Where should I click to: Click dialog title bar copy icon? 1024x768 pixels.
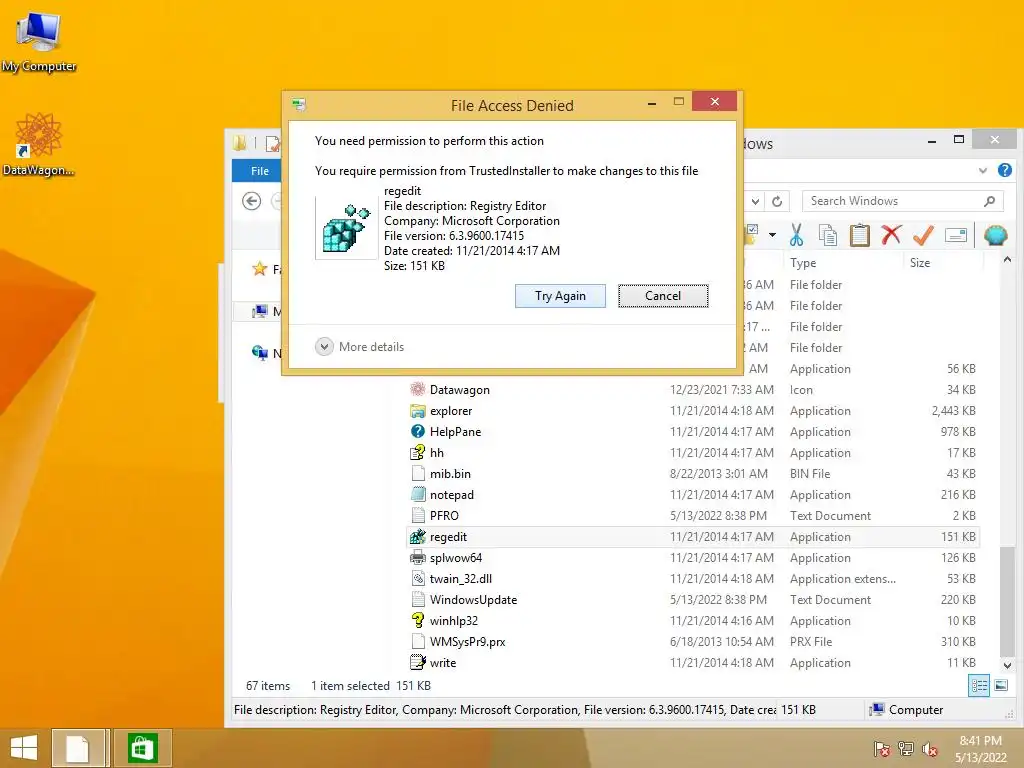tap(299, 104)
